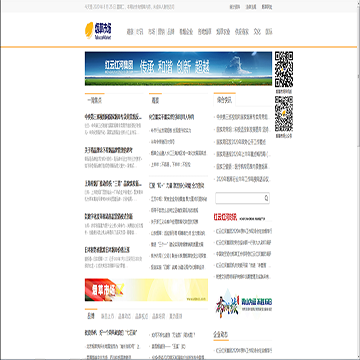360x360 pixels.
Task: Open the first bold headline under 一周焦点
Action: click(114, 117)
